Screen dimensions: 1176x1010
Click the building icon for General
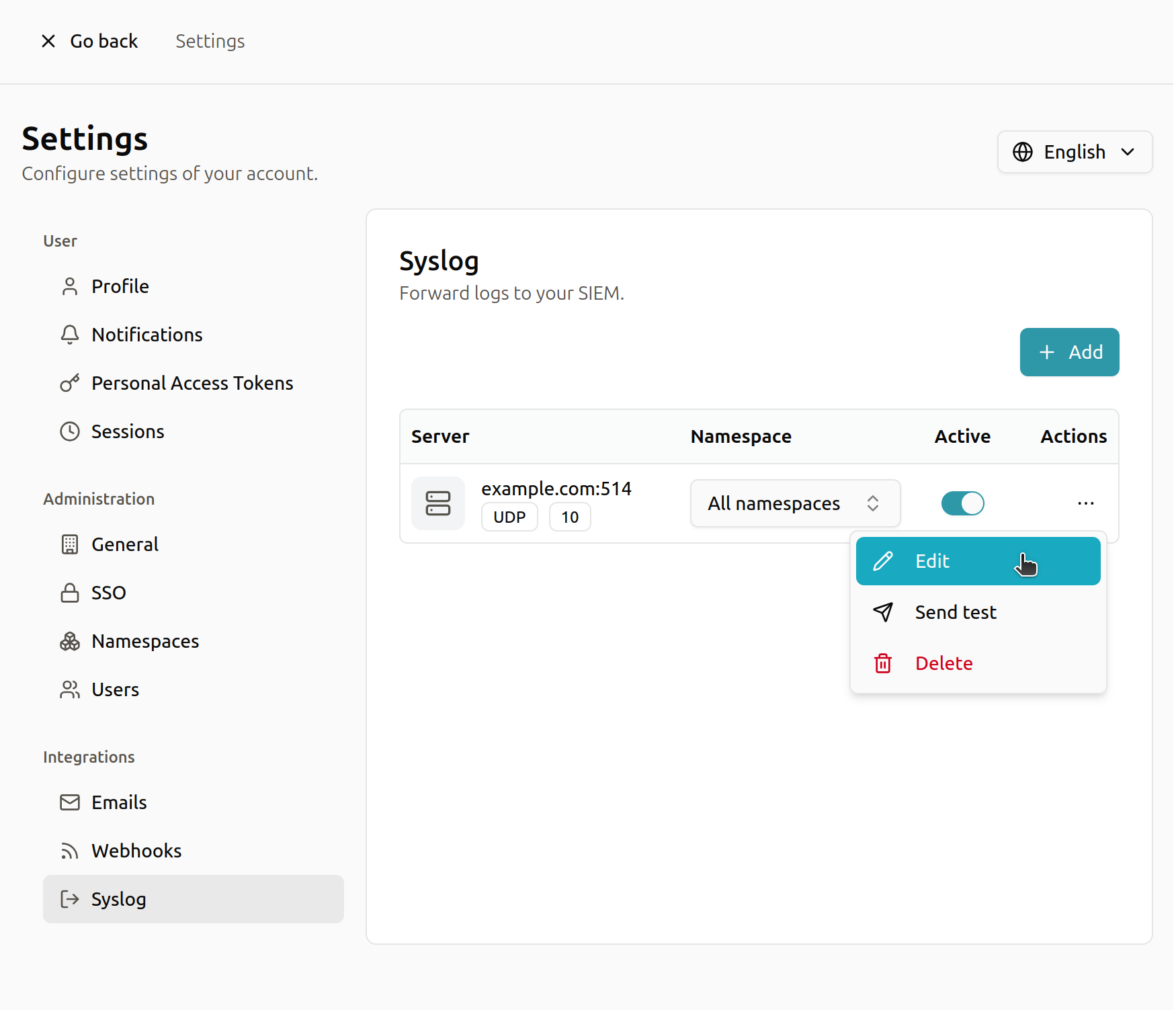tap(69, 544)
